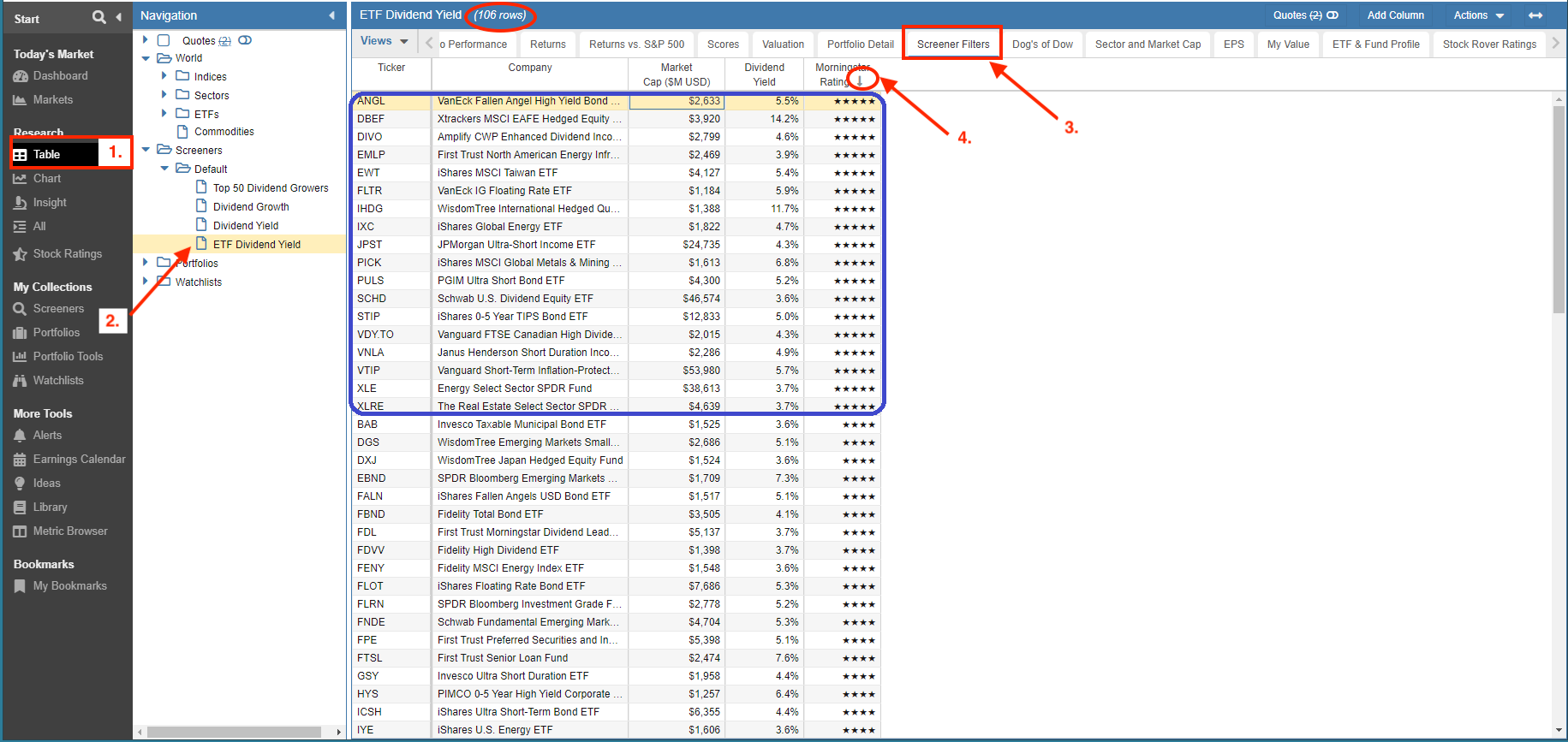This screenshot has height=742, width=1568.
Task: Open the All research view
Action: [x=29, y=227]
